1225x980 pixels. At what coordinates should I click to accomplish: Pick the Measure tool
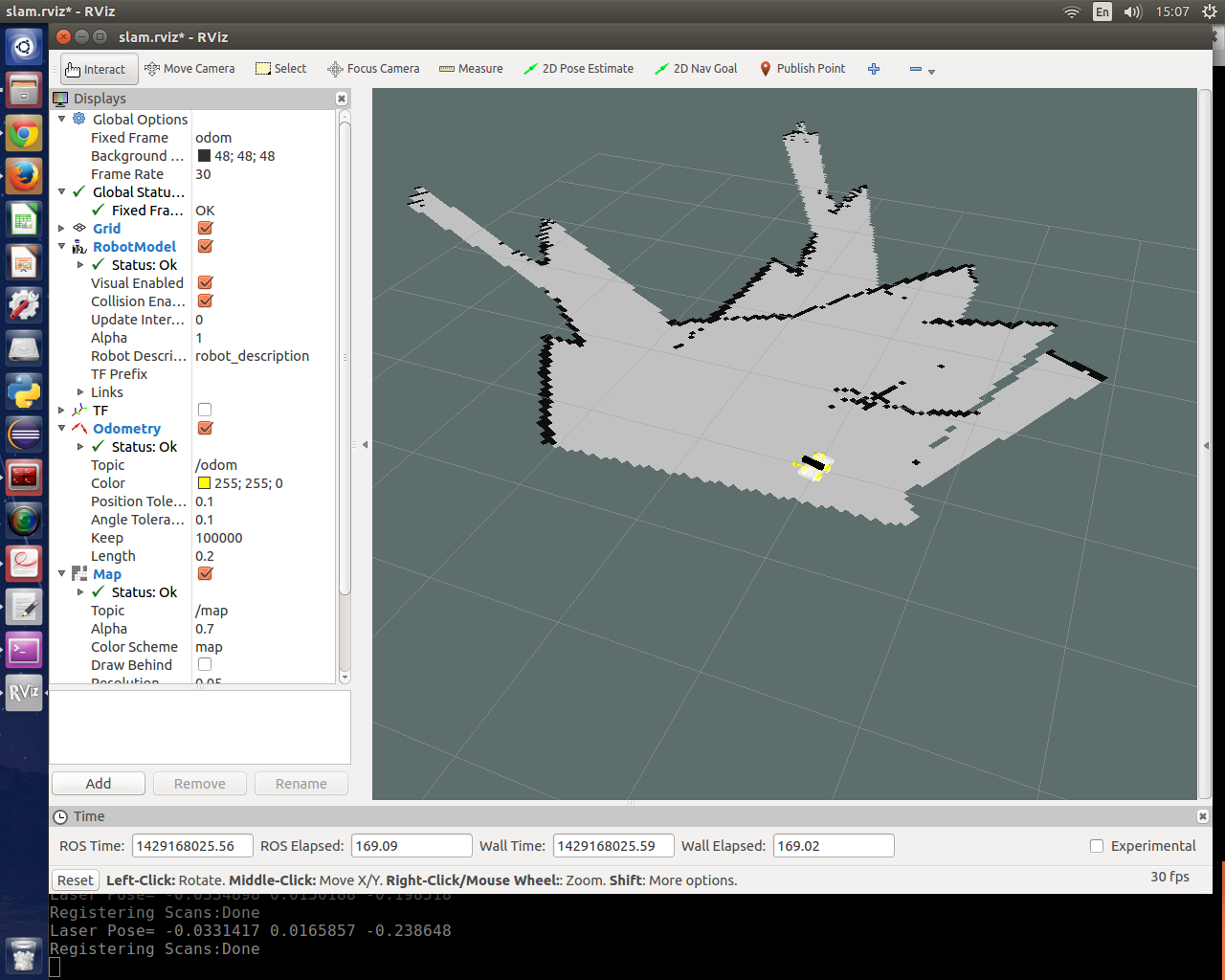pyautogui.click(x=471, y=69)
